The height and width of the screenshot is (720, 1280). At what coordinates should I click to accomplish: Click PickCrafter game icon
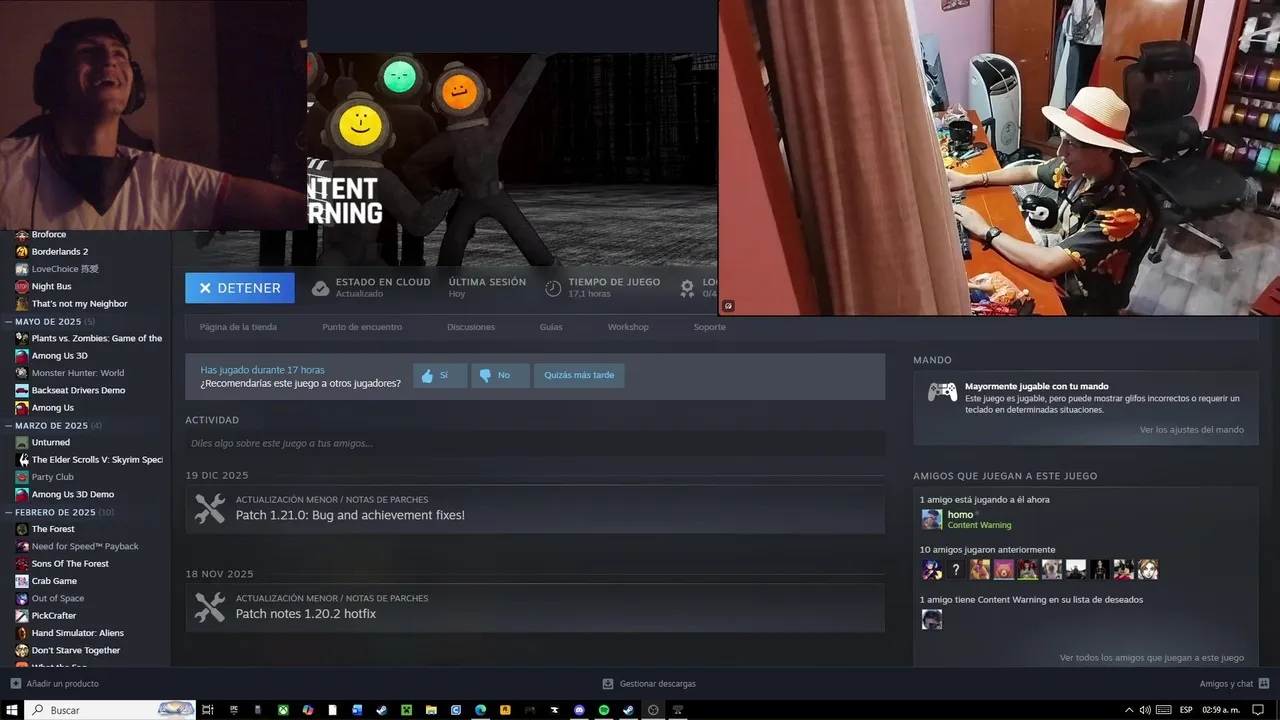click(x=22, y=616)
